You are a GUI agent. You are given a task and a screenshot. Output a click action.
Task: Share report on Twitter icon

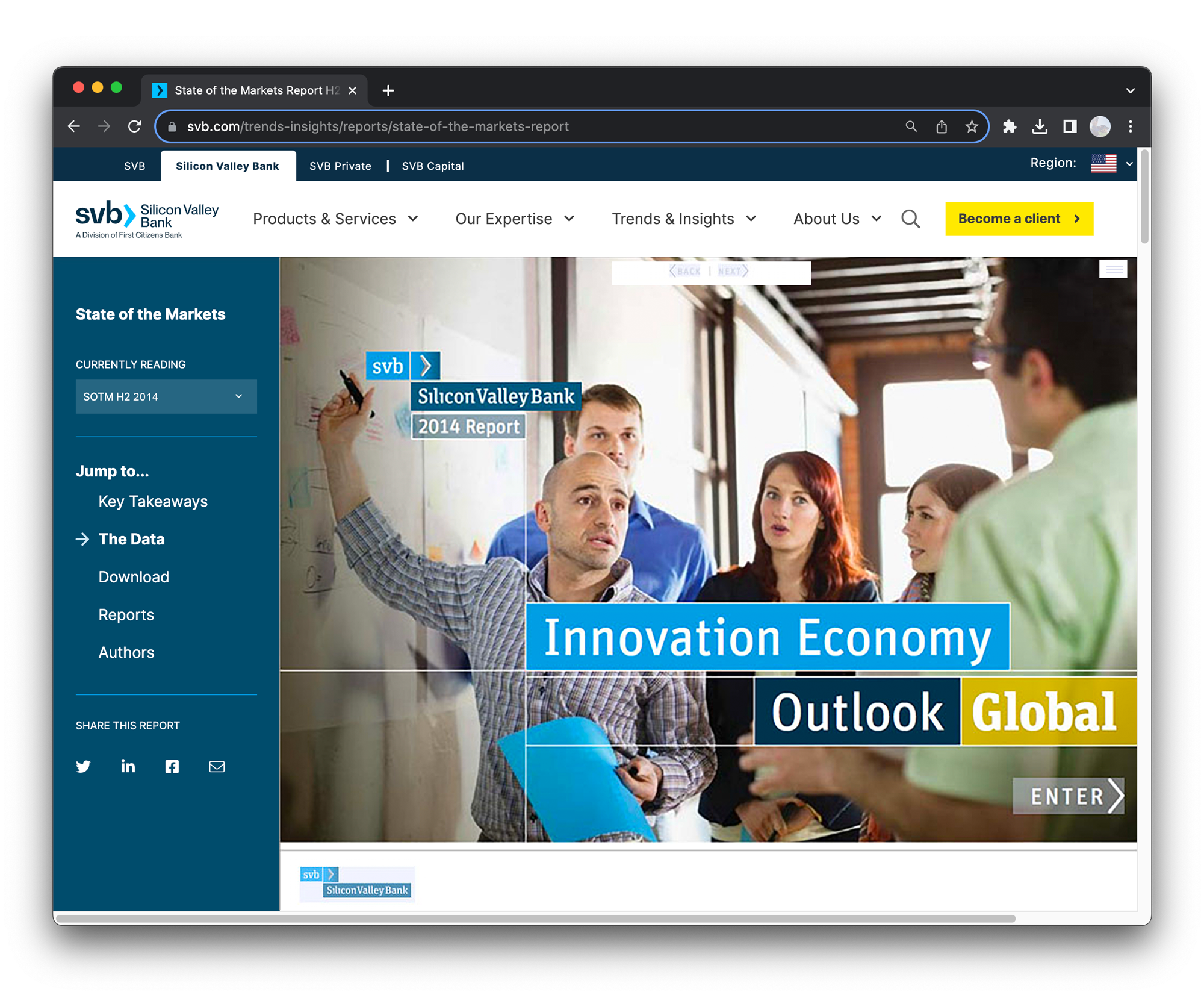pyautogui.click(x=83, y=766)
